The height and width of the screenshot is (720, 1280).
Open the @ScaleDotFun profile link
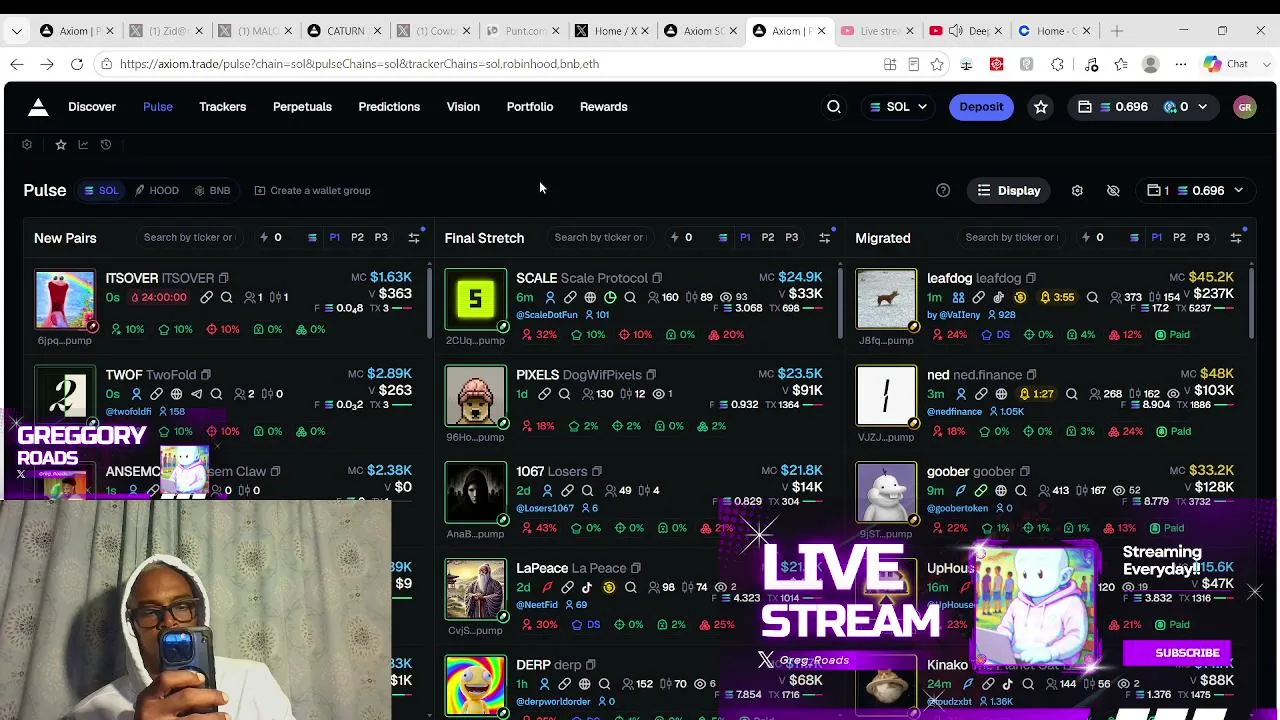click(x=547, y=315)
